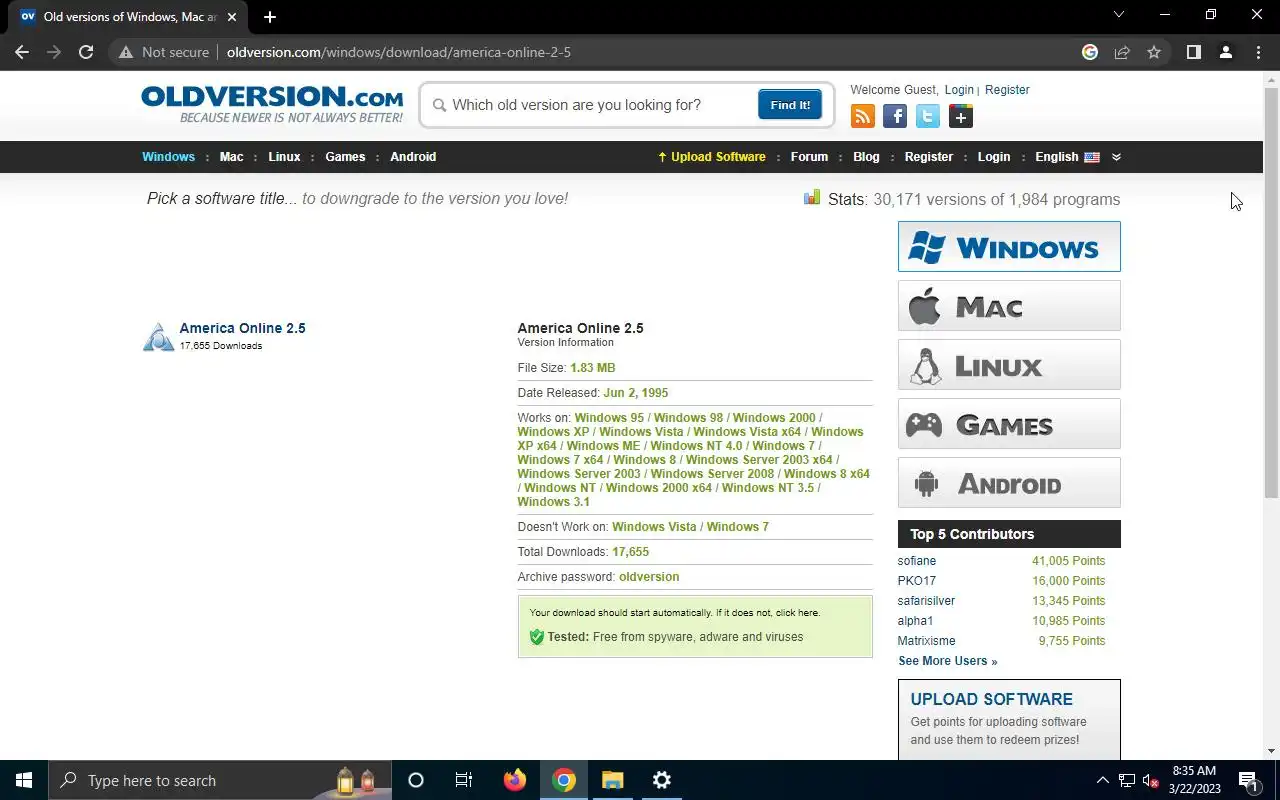Viewport: 1280px width, 800px height.
Task: Open Windows Start menu
Action: pos(24,780)
